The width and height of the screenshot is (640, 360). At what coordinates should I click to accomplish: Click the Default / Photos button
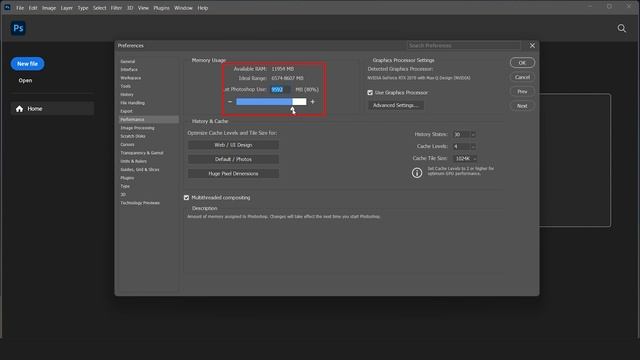(233, 159)
